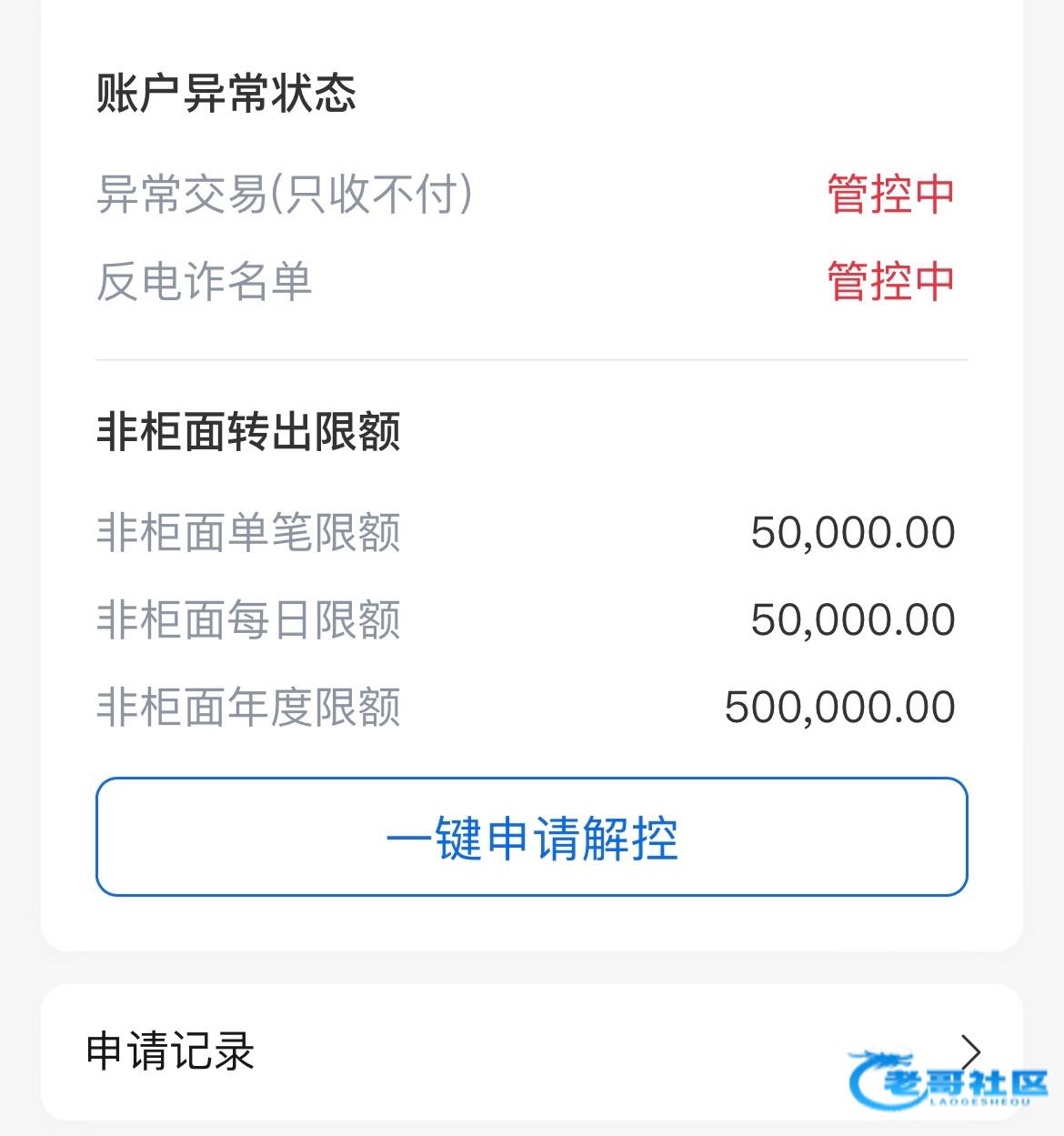Tap the 一键申请解控 button

[531, 837]
